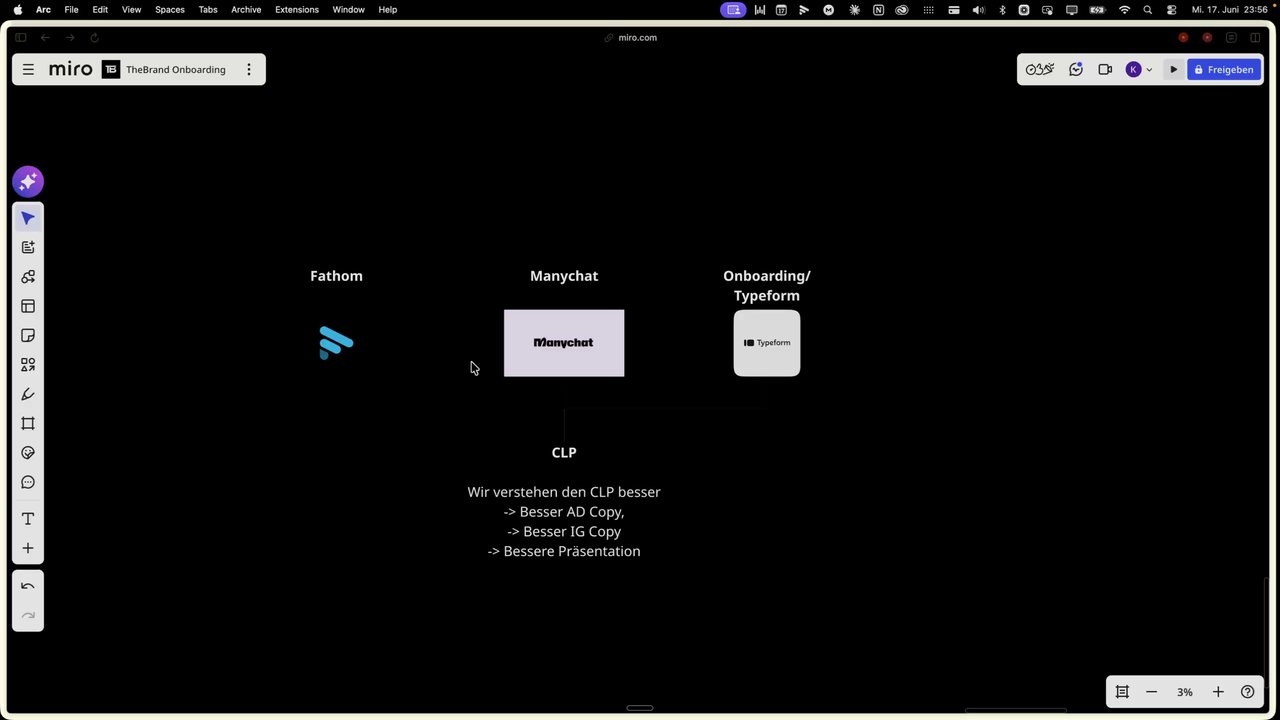Open timer and activities tools
Screen dimensions: 1280x720
[x=1040, y=70]
